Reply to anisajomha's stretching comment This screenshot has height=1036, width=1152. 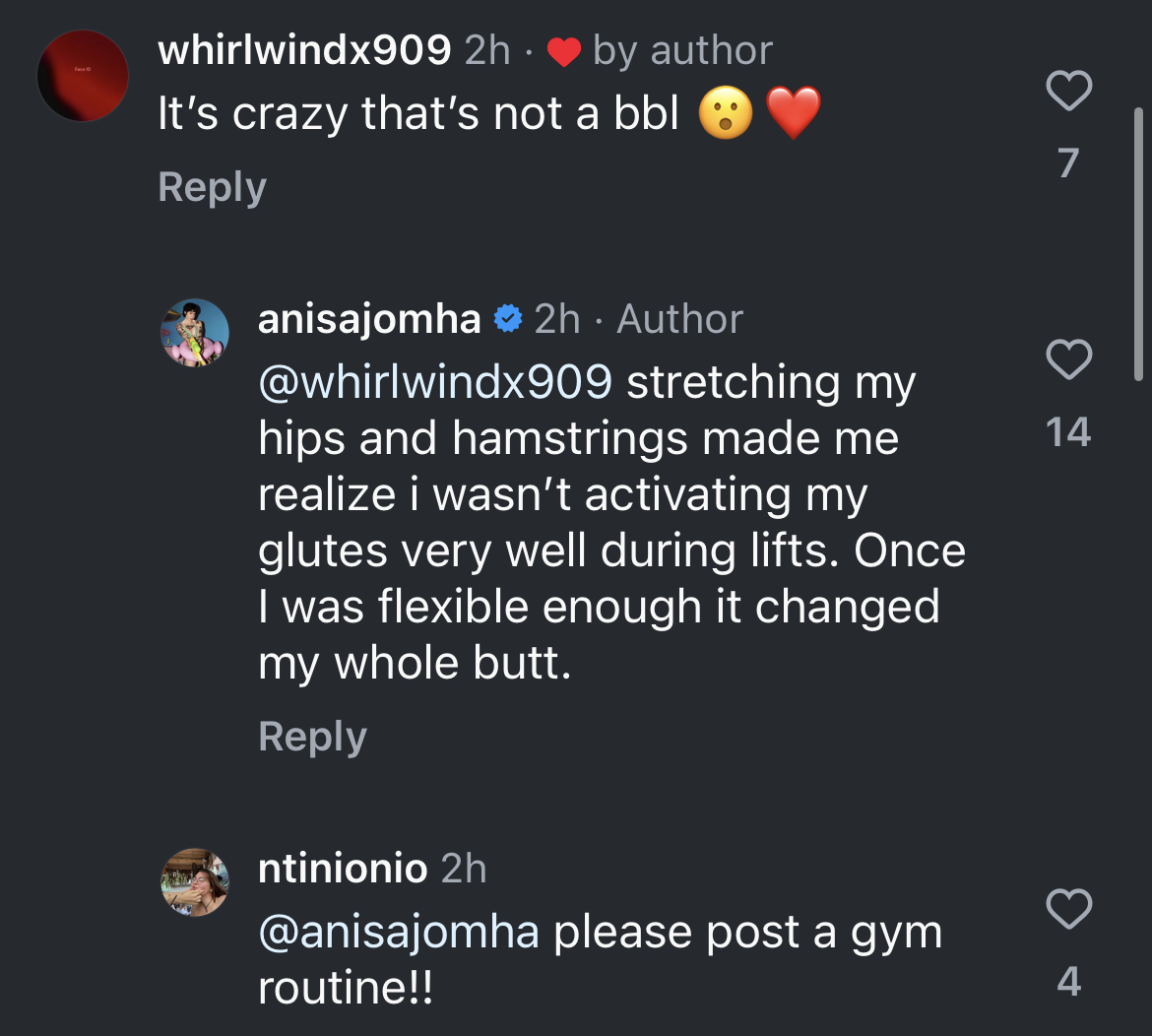click(312, 737)
